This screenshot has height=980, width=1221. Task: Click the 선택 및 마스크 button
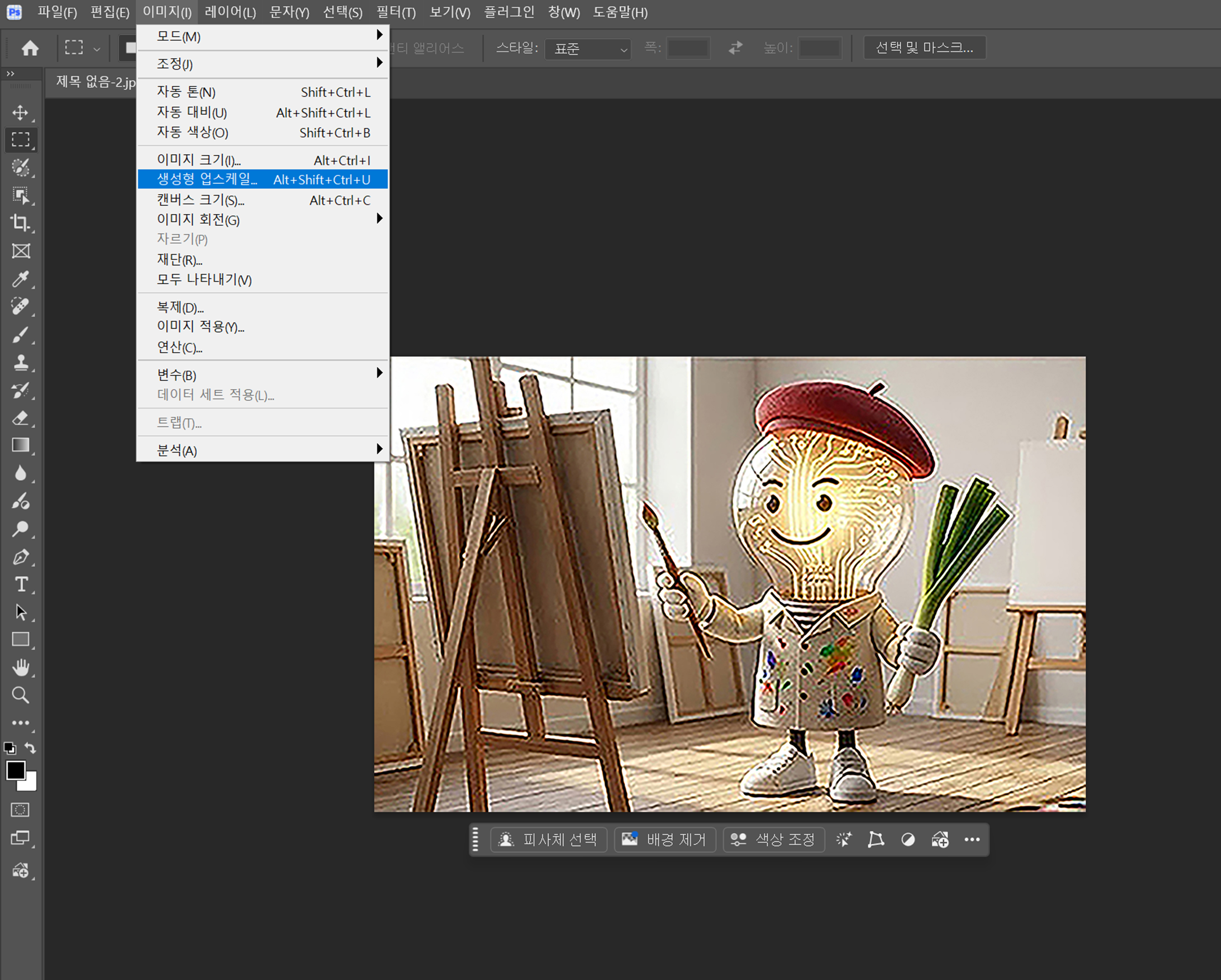pyautogui.click(x=924, y=47)
